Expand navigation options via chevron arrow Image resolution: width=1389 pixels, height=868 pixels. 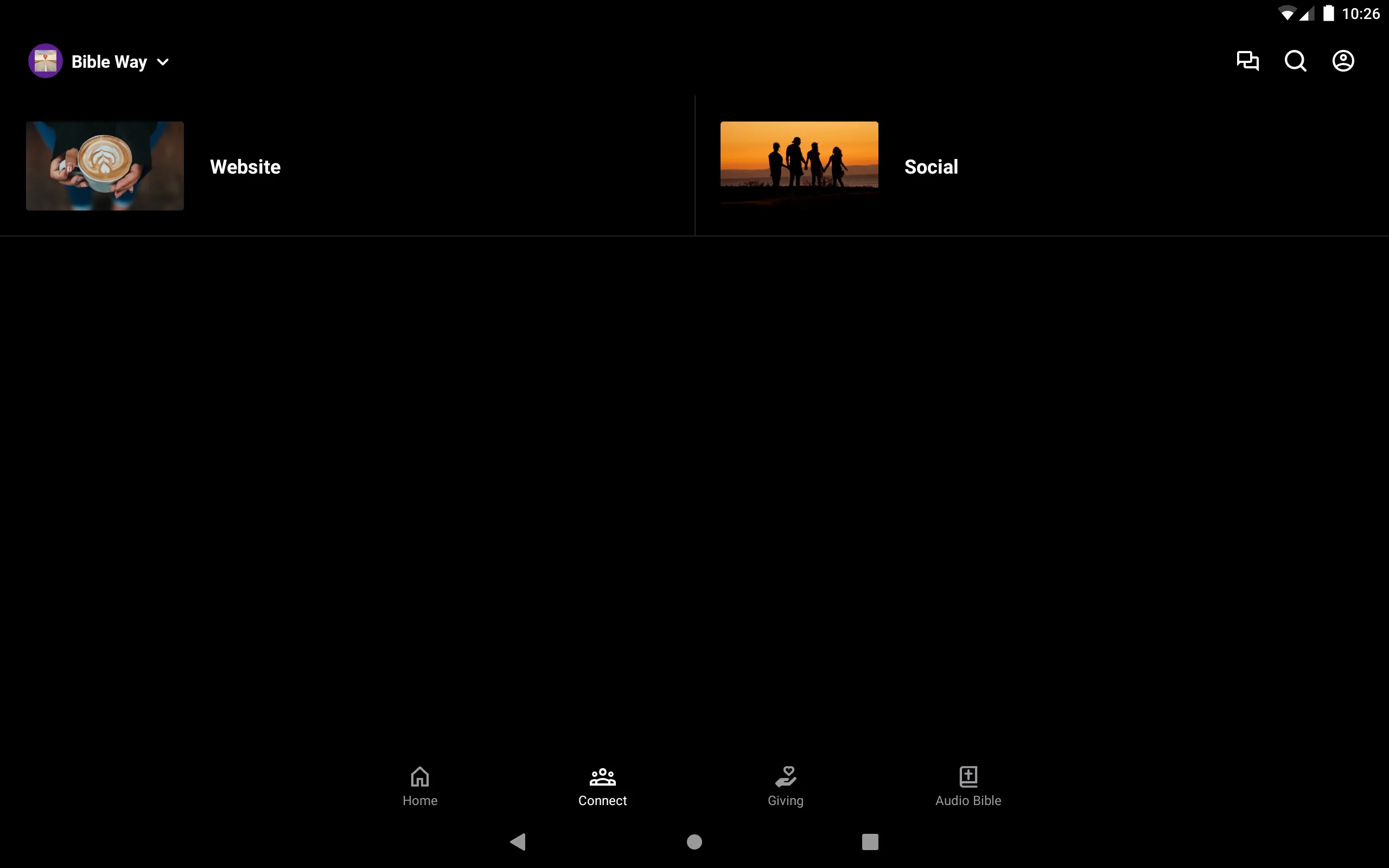(162, 61)
